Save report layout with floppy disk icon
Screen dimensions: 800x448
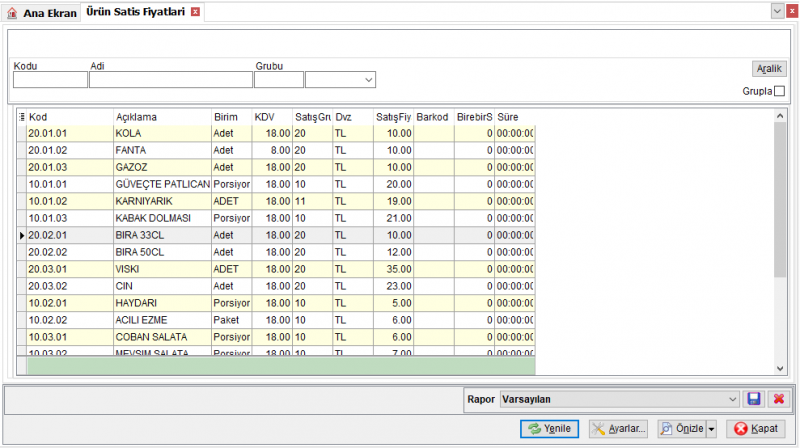pyautogui.click(x=754, y=399)
